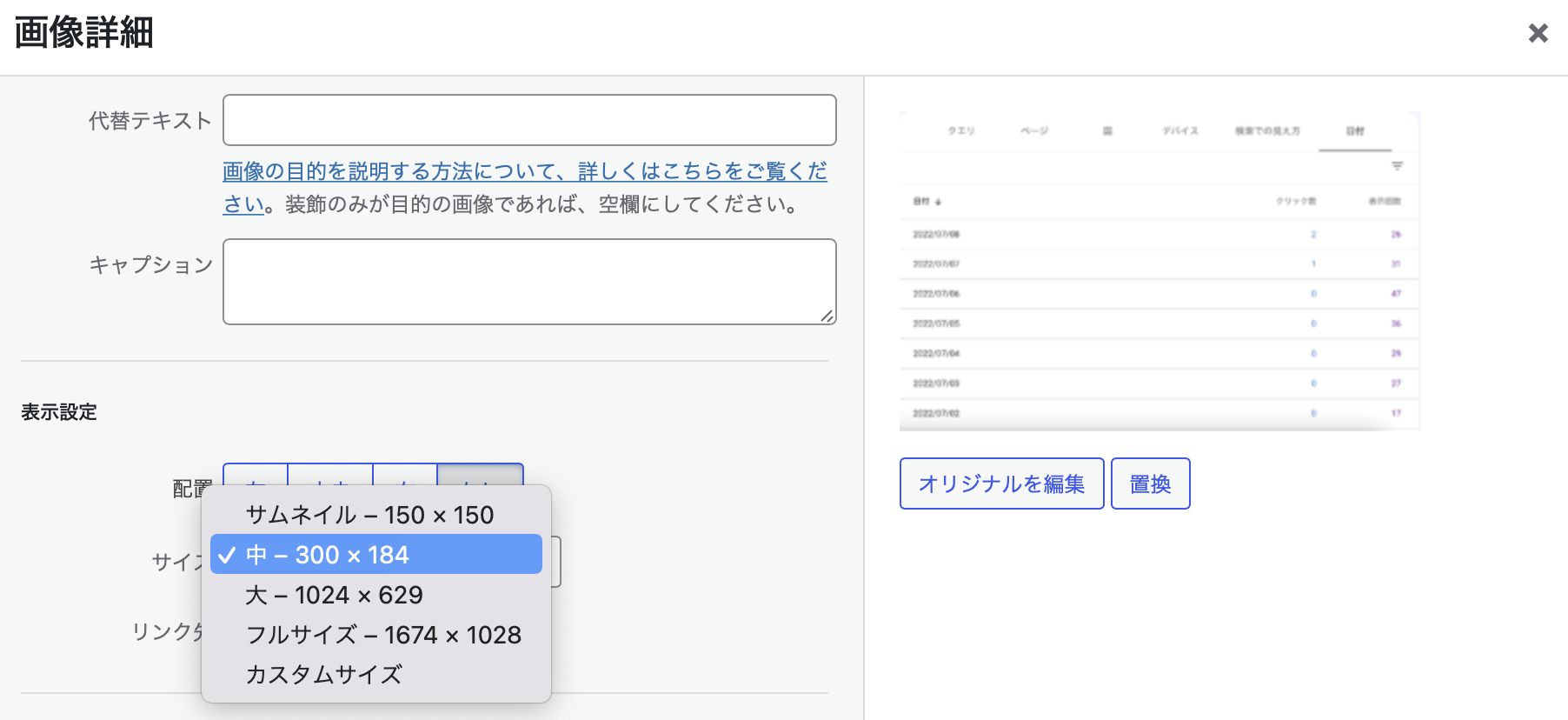Click the 代替テキスト input field

pos(529,120)
